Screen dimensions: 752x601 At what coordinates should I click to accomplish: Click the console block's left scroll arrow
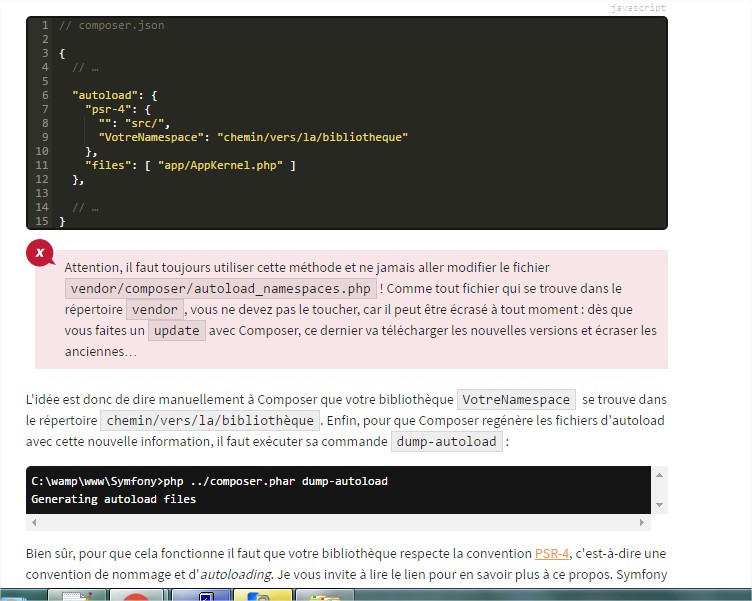(33, 523)
